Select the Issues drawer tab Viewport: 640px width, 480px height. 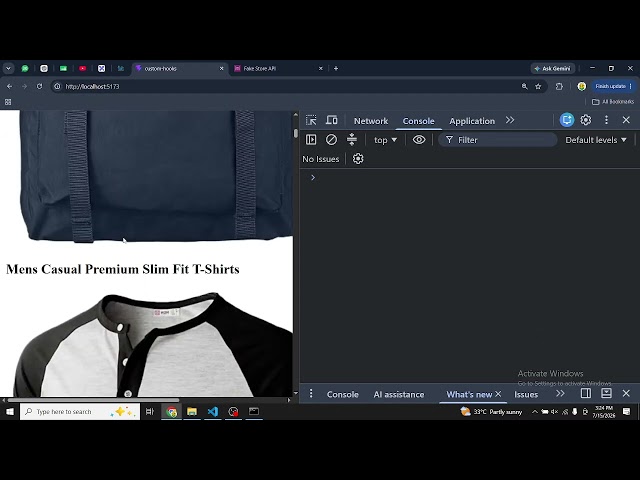[526, 394]
